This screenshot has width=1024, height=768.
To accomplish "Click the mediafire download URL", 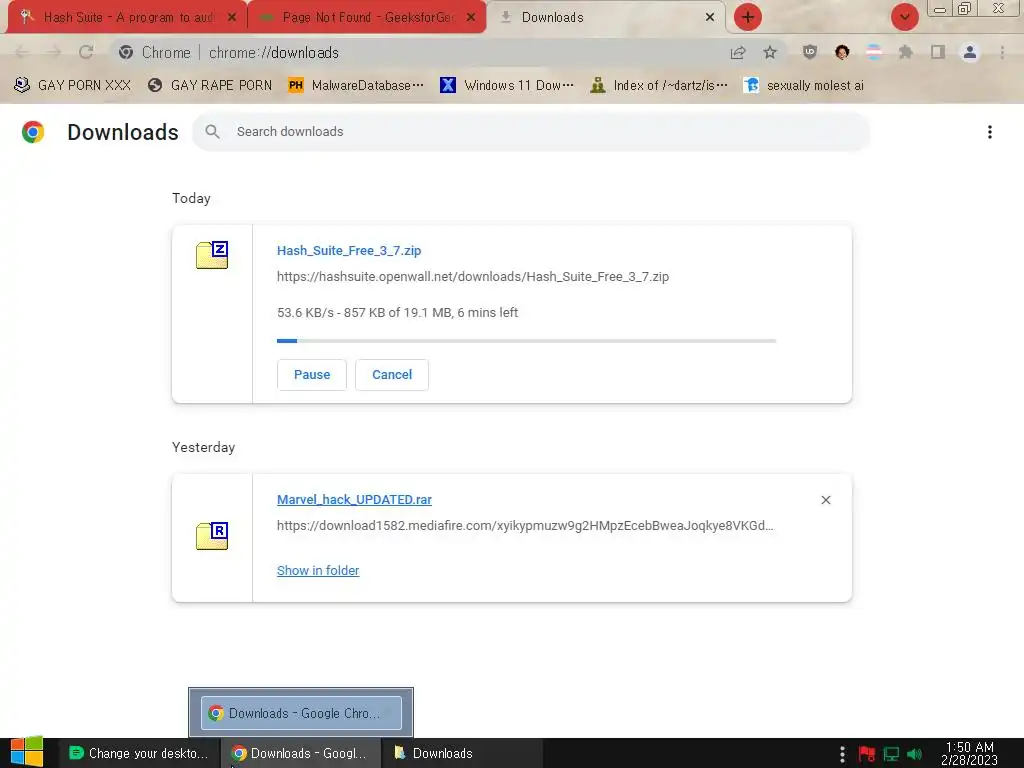I will click(x=525, y=526).
